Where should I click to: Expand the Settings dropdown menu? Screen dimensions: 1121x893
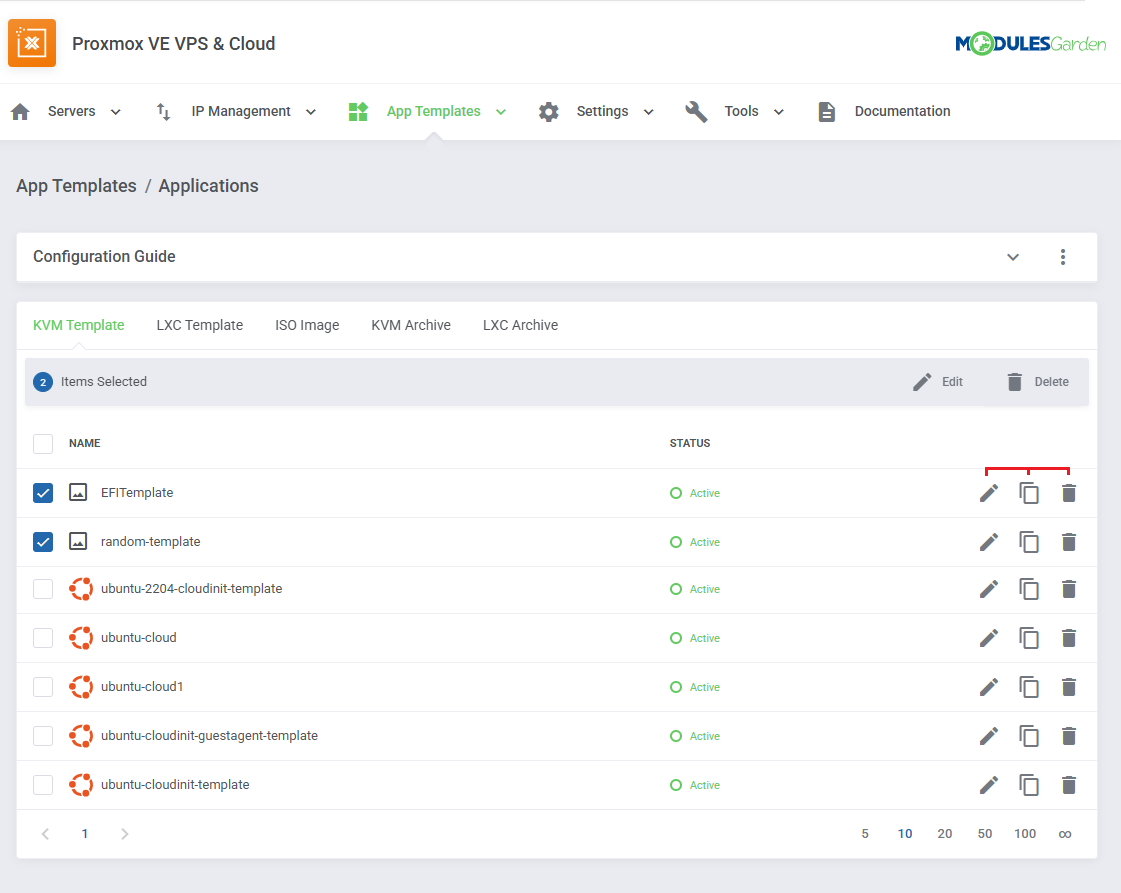(x=648, y=112)
